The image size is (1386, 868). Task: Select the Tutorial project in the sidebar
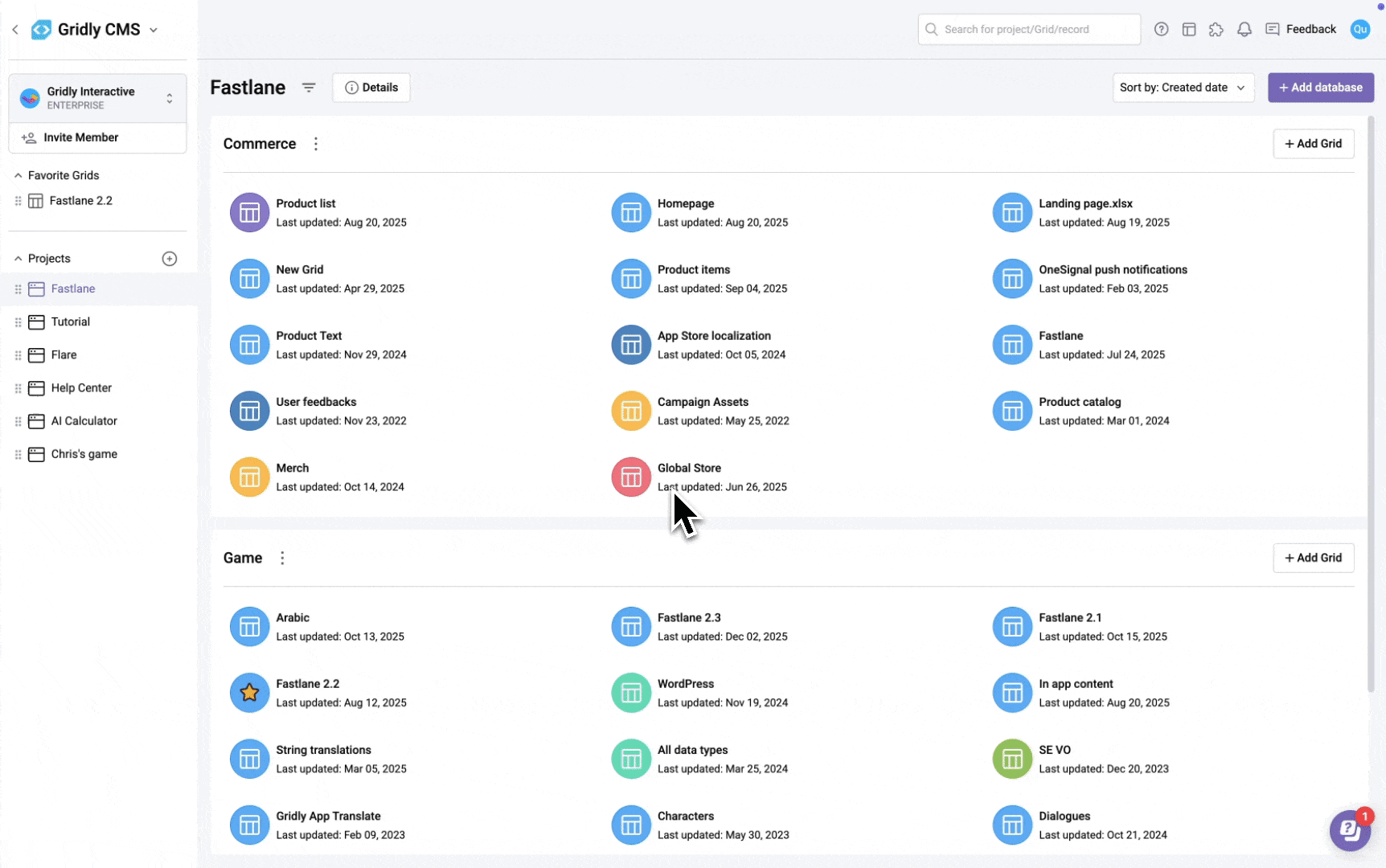tap(70, 321)
